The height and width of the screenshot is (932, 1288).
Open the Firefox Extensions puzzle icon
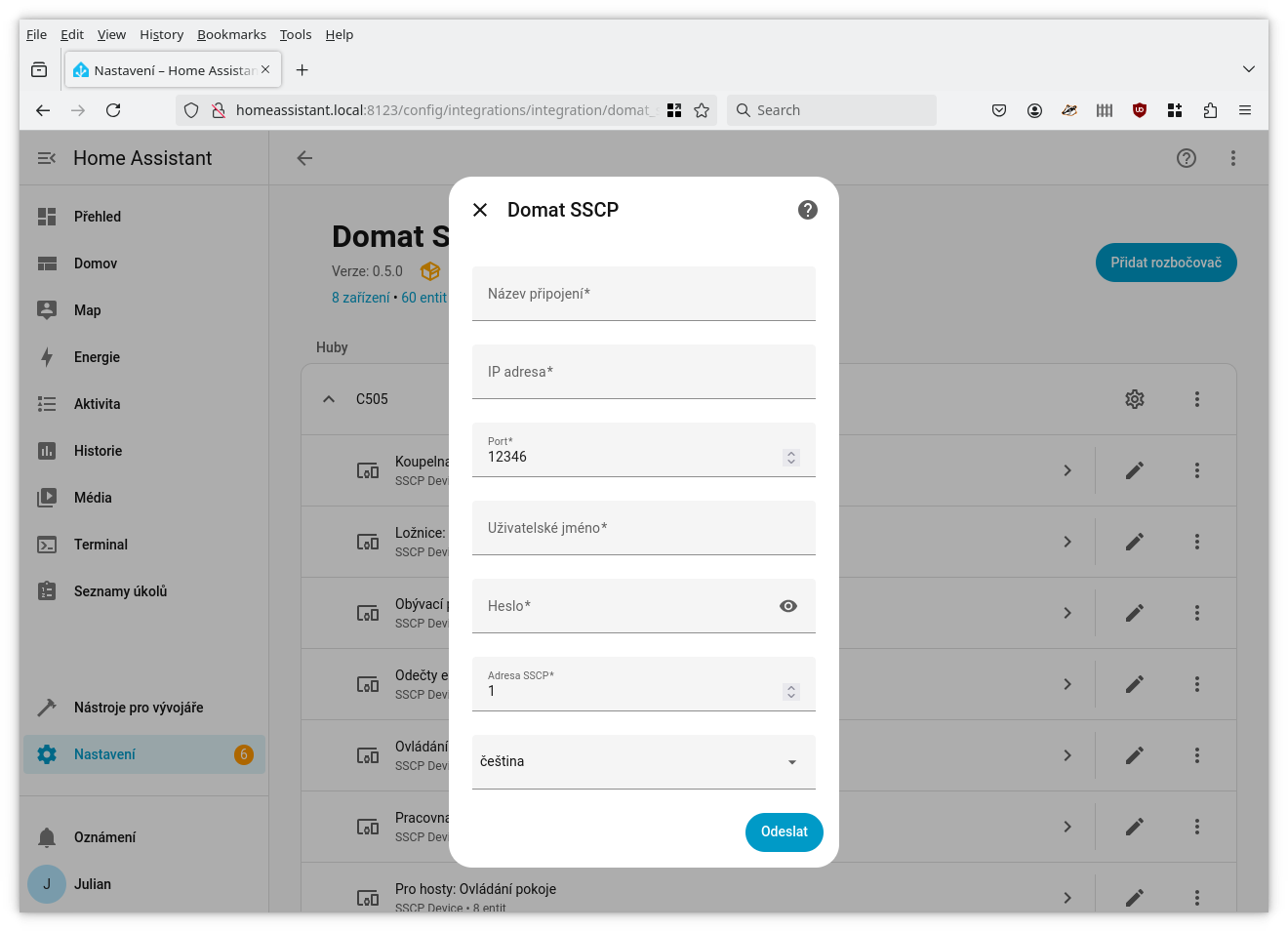1210,110
